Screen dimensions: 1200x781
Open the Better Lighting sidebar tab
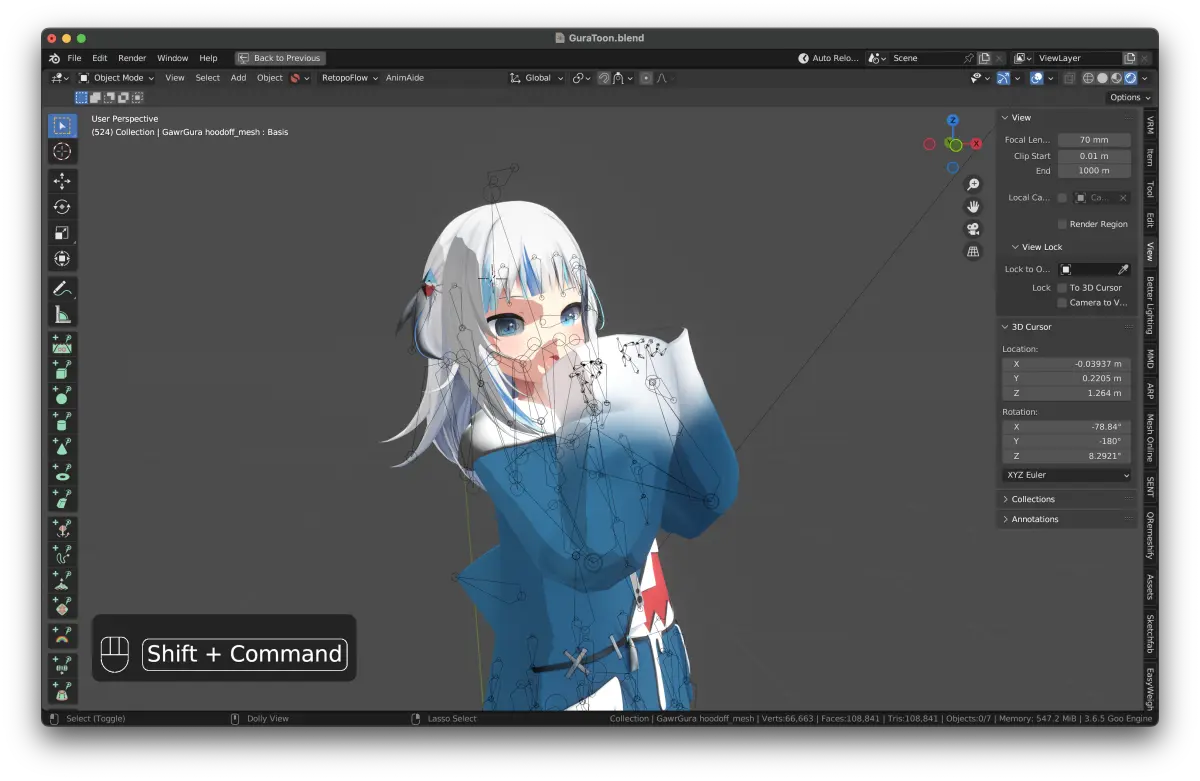point(1150,305)
